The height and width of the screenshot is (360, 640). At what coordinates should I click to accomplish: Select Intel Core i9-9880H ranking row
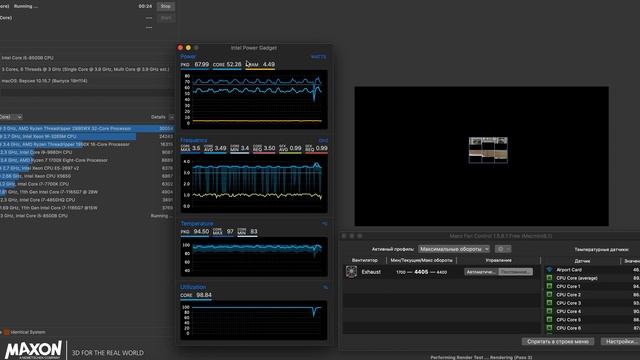pyautogui.click(x=87, y=152)
